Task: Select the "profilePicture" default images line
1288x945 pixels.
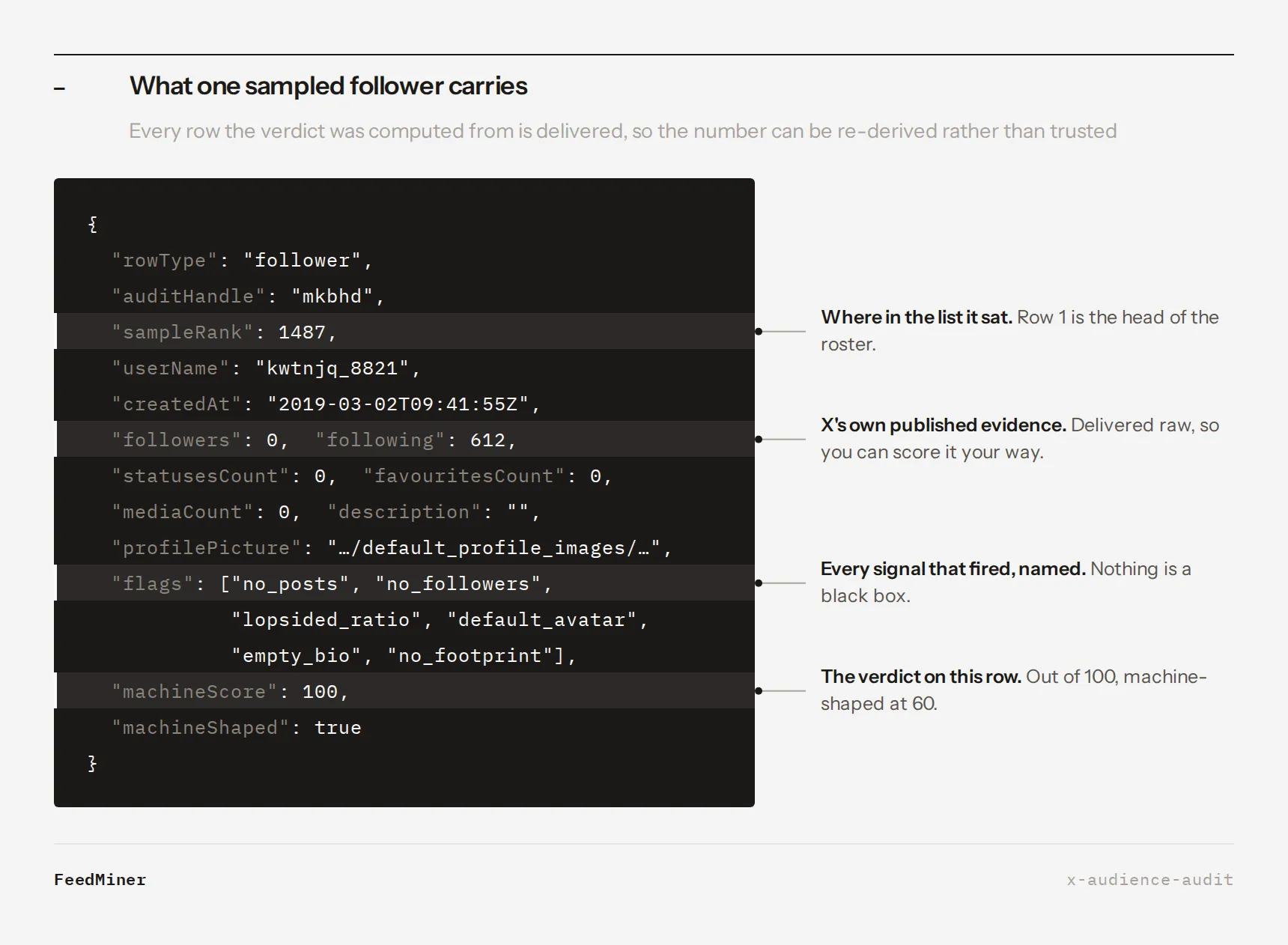Action: (392, 547)
